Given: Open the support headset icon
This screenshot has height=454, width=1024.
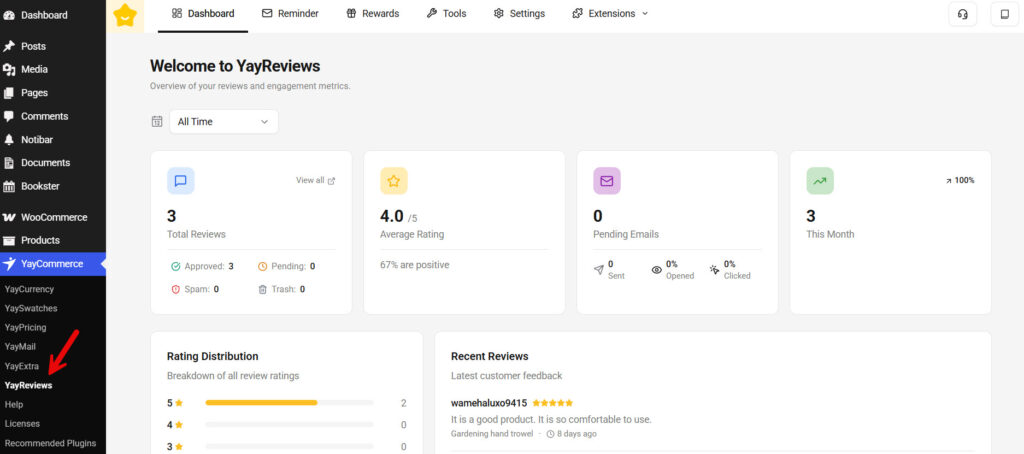Looking at the screenshot, I should point(963,14).
